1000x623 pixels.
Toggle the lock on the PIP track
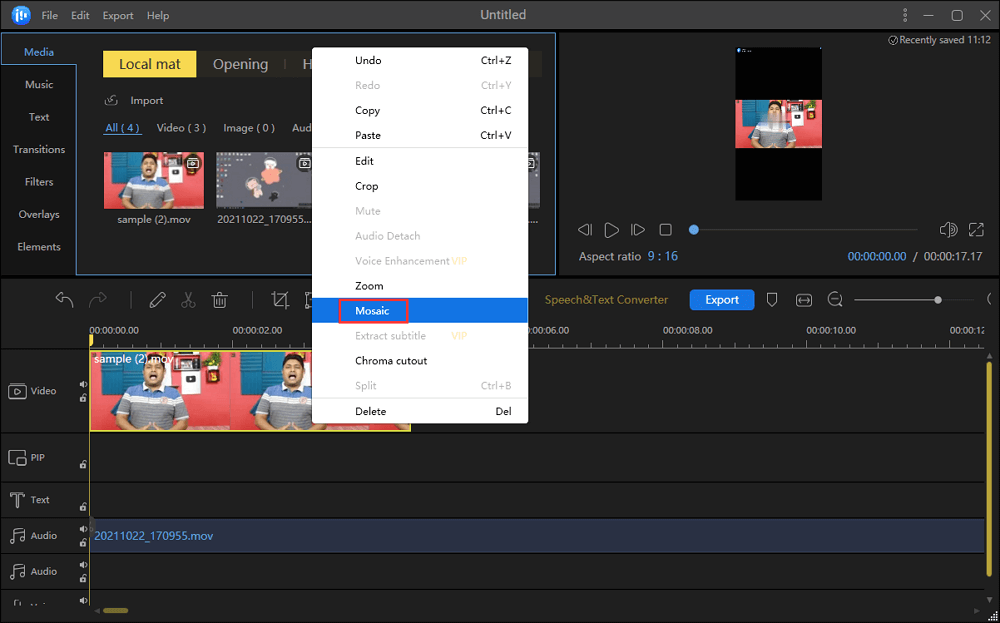click(83, 464)
